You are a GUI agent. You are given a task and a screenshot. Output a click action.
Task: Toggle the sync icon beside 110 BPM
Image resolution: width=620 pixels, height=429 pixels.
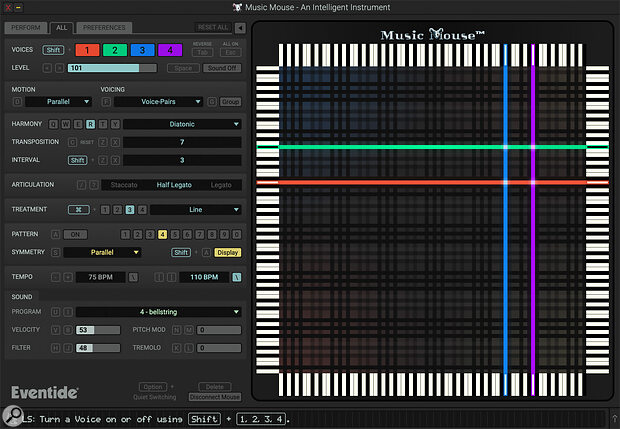click(x=236, y=277)
